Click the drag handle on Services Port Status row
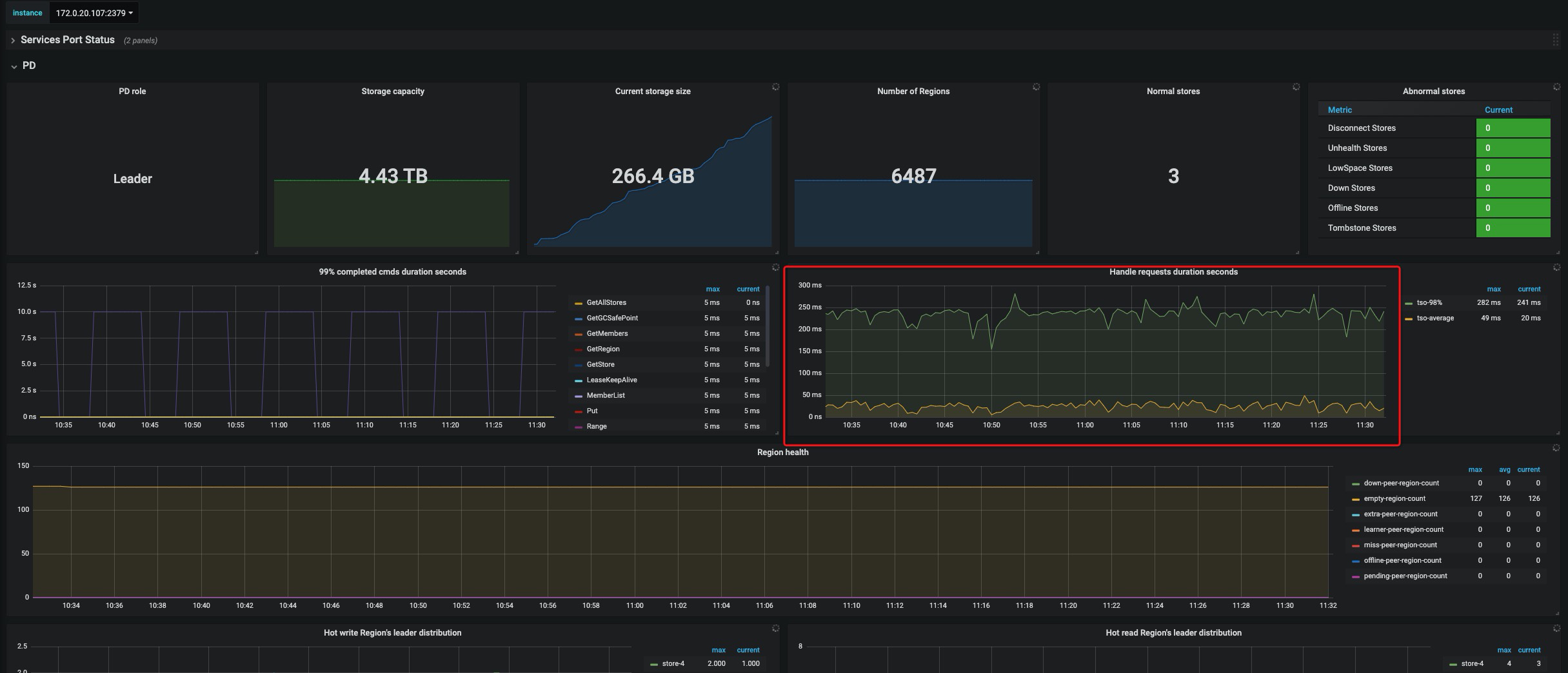The image size is (1568, 673). click(1555, 40)
